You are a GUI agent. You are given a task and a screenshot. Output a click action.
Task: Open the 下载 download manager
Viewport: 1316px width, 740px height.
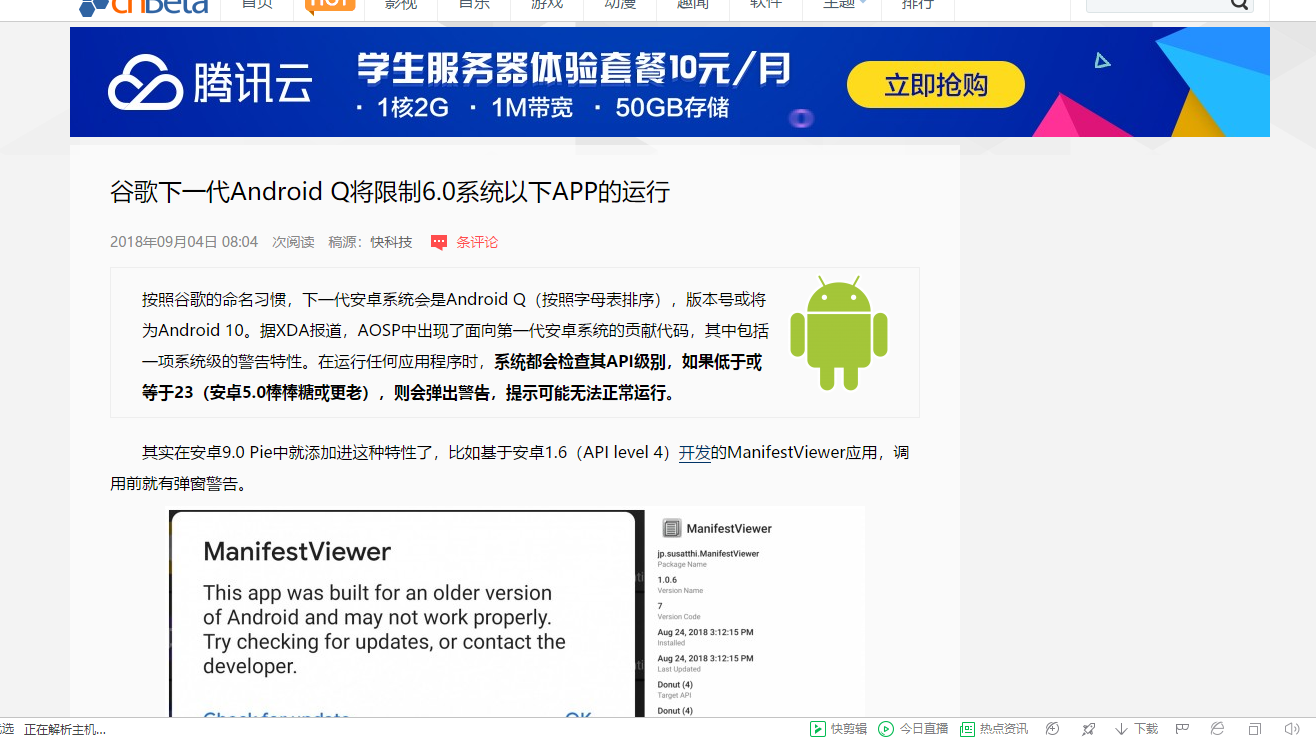click(x=1136, y=729)
